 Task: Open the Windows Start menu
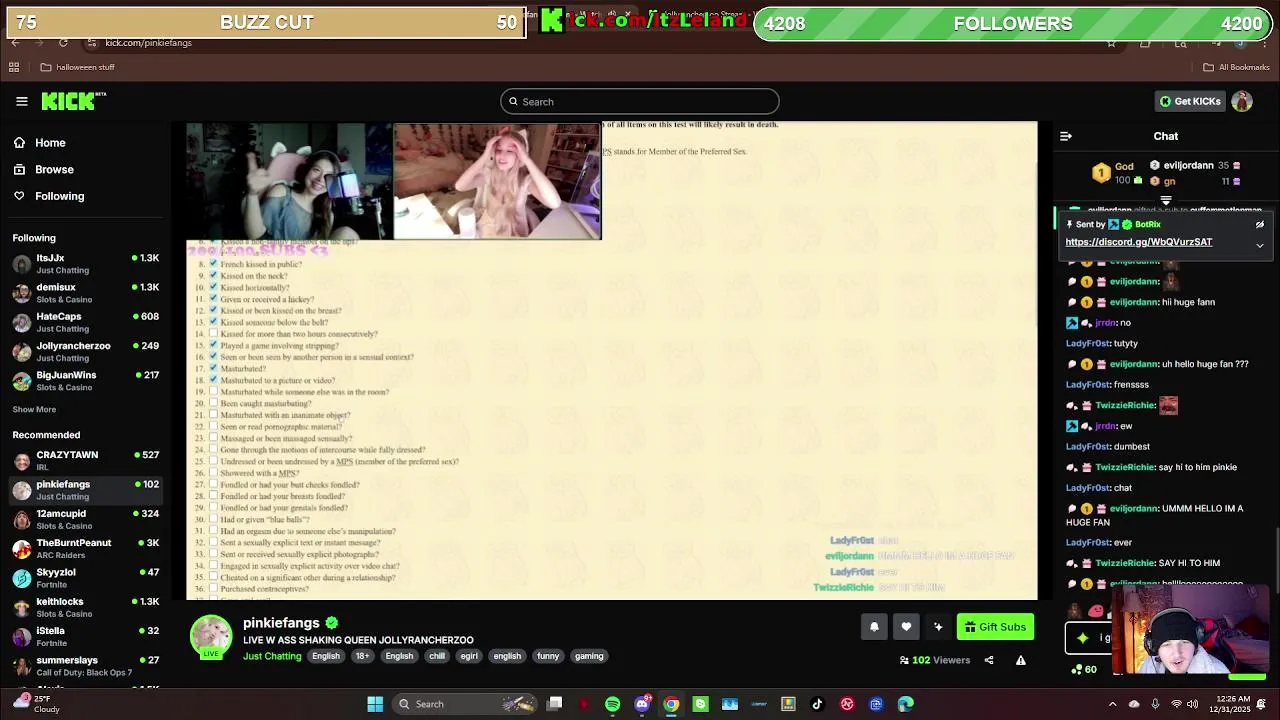(375, 704)
